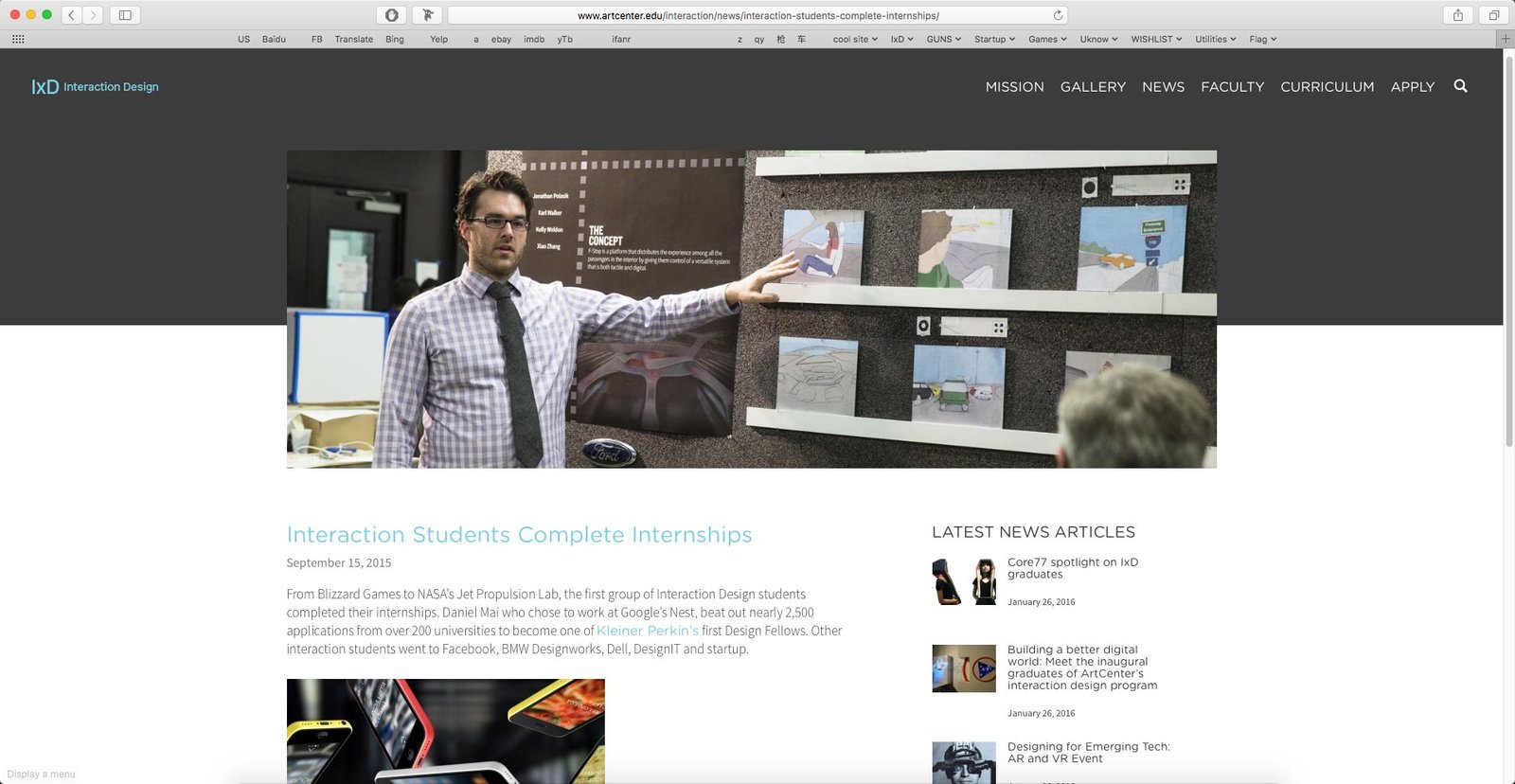The width and height of the screenshot is (1515, 784).
Task: Expand the IxD bookmarks folder
Action: click(901, 39)
